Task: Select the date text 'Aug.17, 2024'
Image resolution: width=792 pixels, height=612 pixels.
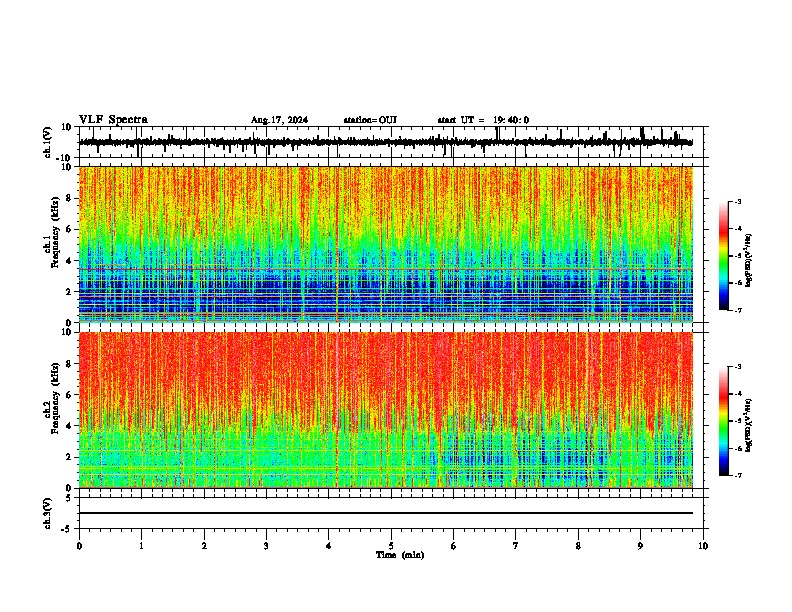Action: pos(279,120)
